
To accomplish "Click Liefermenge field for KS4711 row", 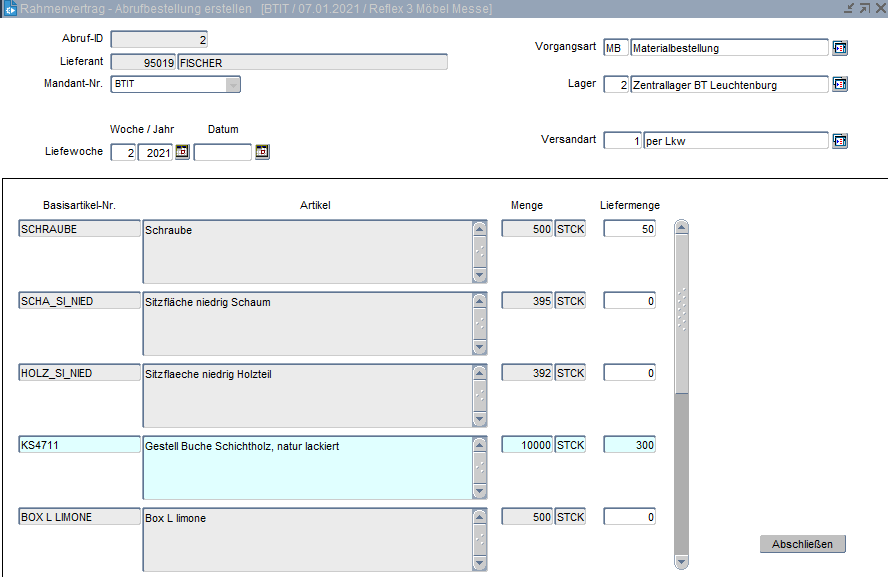I will pyautogui.click(x=630, y=445).
